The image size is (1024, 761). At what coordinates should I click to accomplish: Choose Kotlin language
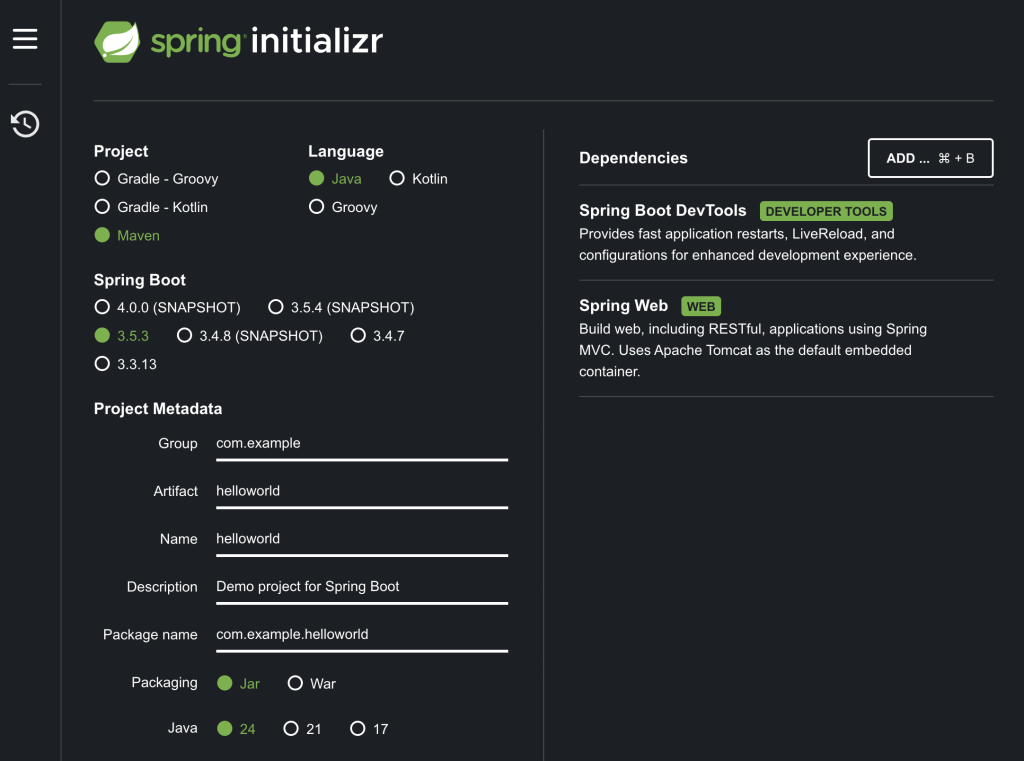coord(418,178)
